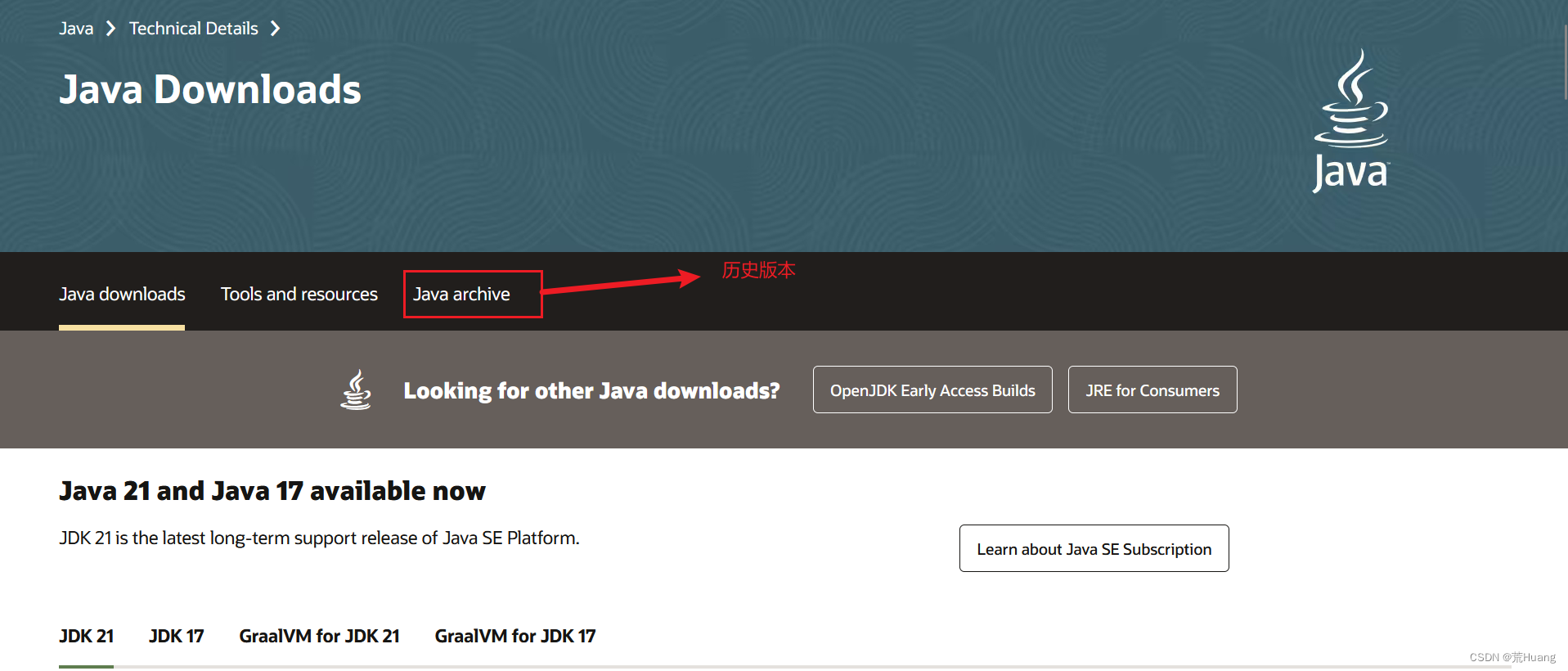Image resolution: width=1568 pixels, height=671 pixels.
Task: Select the Java downloads tab
Action: click(x=122, y=294)
